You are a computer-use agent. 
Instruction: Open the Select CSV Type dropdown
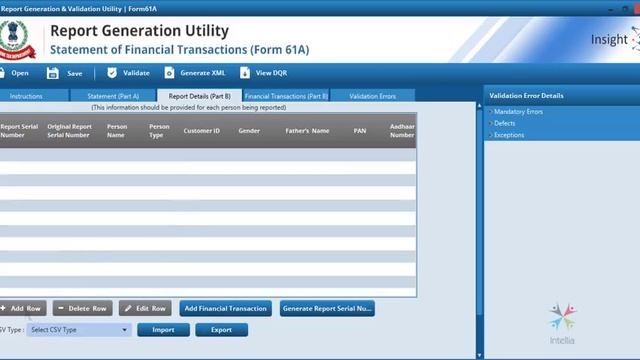(79, 330)
